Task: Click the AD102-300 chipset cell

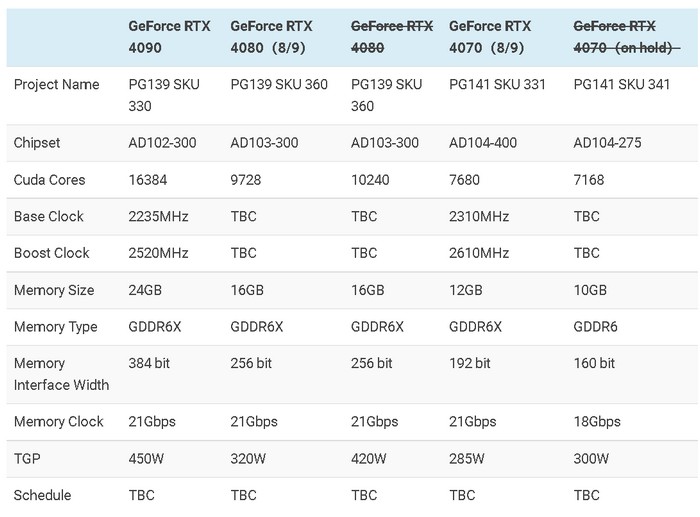Action: click(163, 143)
